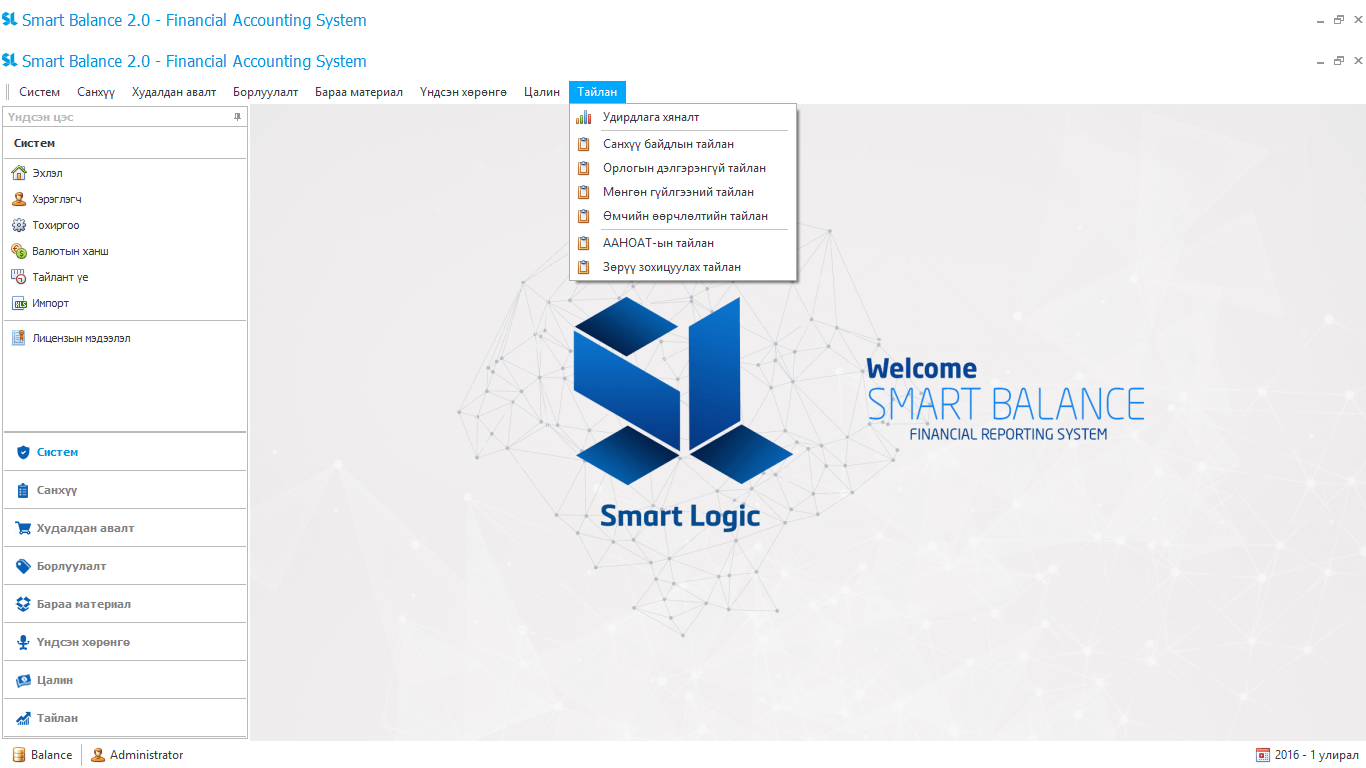
Task: Select the Бараа материал navigation group button
Action: 125,604
